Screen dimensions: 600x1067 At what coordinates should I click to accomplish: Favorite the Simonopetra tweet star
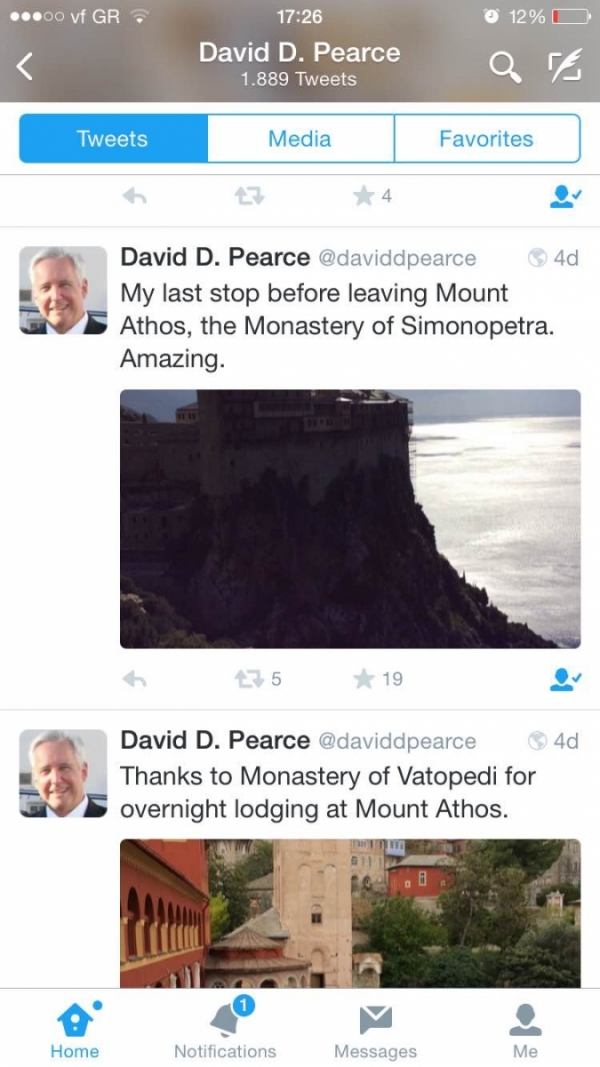coord(364,679)
